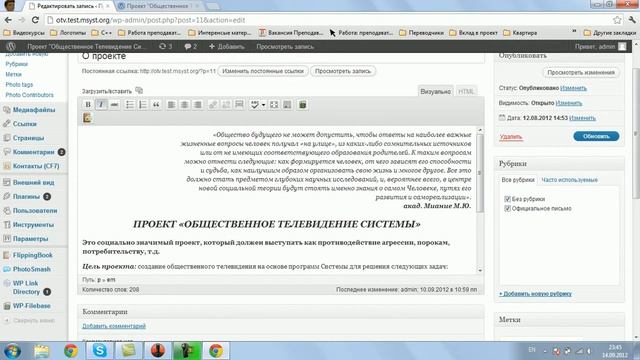The width and height of the screenshot is (640, 360).
Task: Open the site name menu in admin bar
Action: 86,47
